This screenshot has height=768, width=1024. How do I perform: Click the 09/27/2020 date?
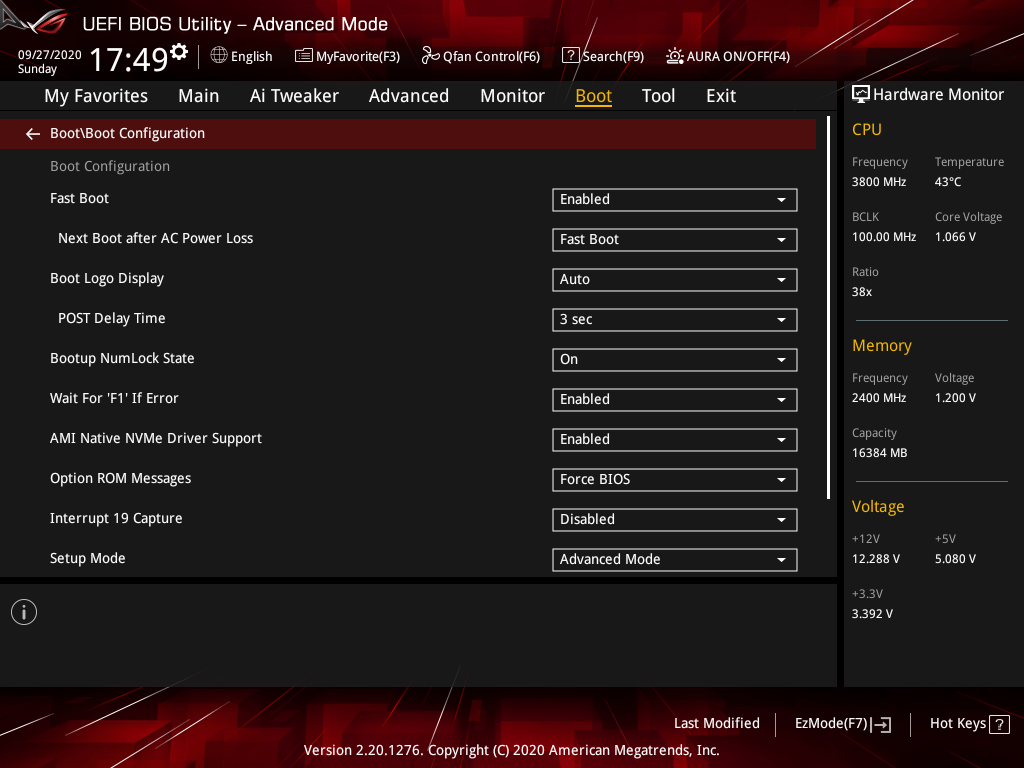click(50, 55)
